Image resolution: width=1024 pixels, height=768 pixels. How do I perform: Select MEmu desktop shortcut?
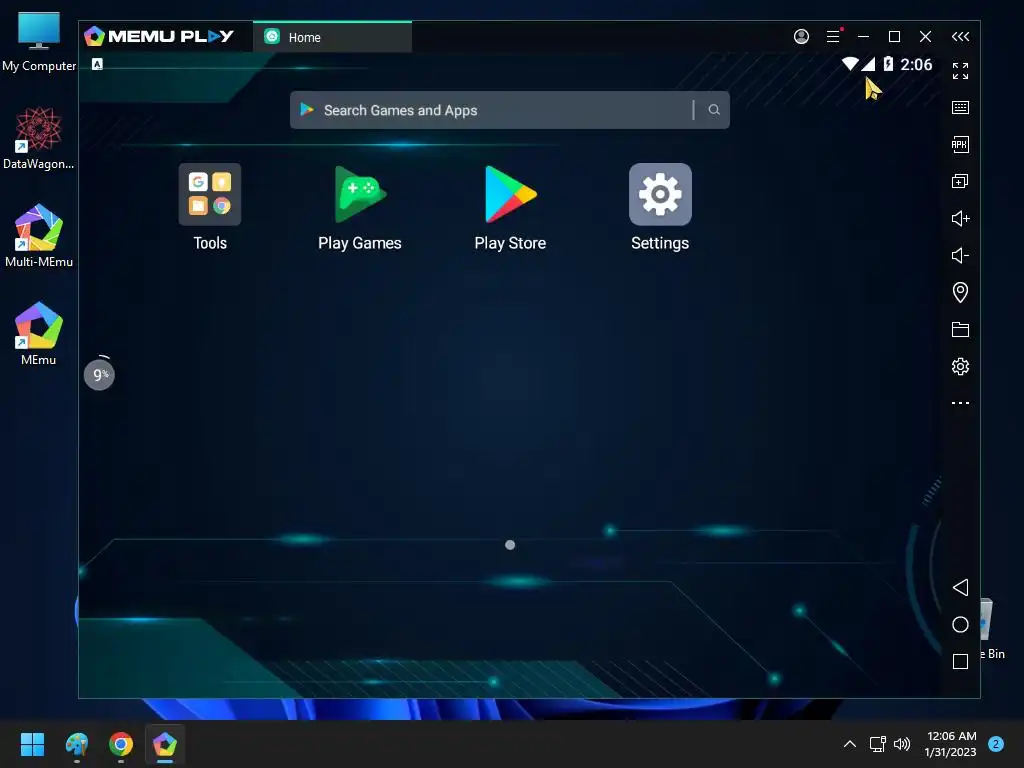39,334
